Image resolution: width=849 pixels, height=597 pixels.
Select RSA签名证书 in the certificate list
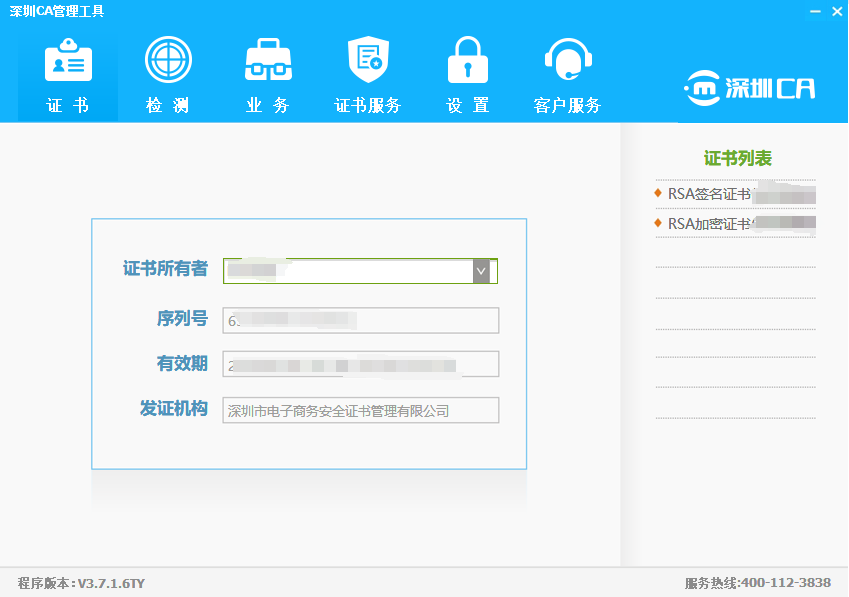point(709,194)
